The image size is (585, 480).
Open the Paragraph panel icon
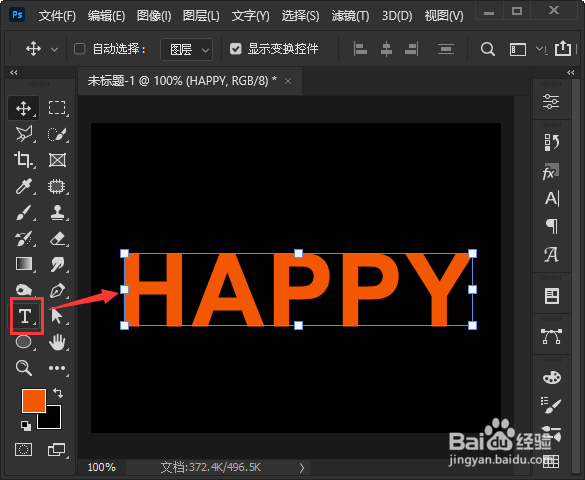click(x=552, y=226)
